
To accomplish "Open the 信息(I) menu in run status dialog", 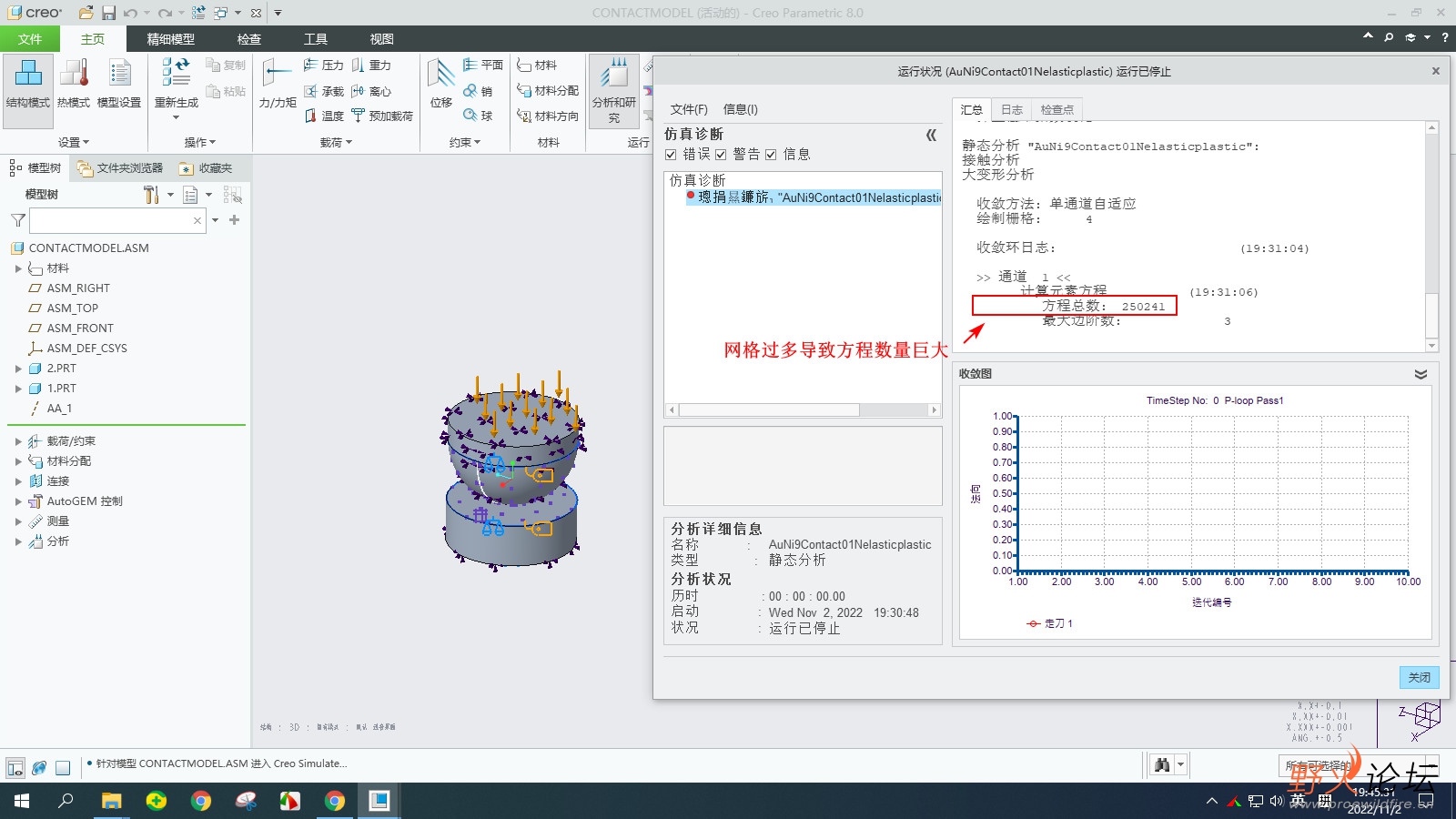I will click(x=740, y=109).
